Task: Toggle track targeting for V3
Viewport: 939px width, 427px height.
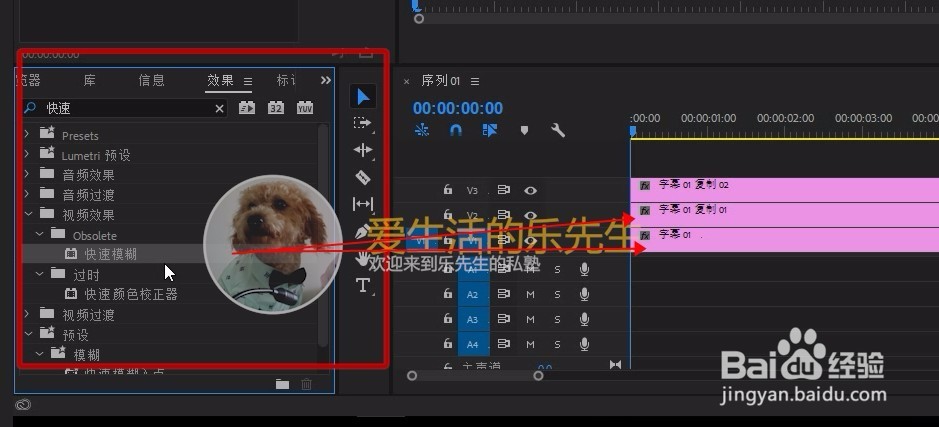Action: (472, 190)
